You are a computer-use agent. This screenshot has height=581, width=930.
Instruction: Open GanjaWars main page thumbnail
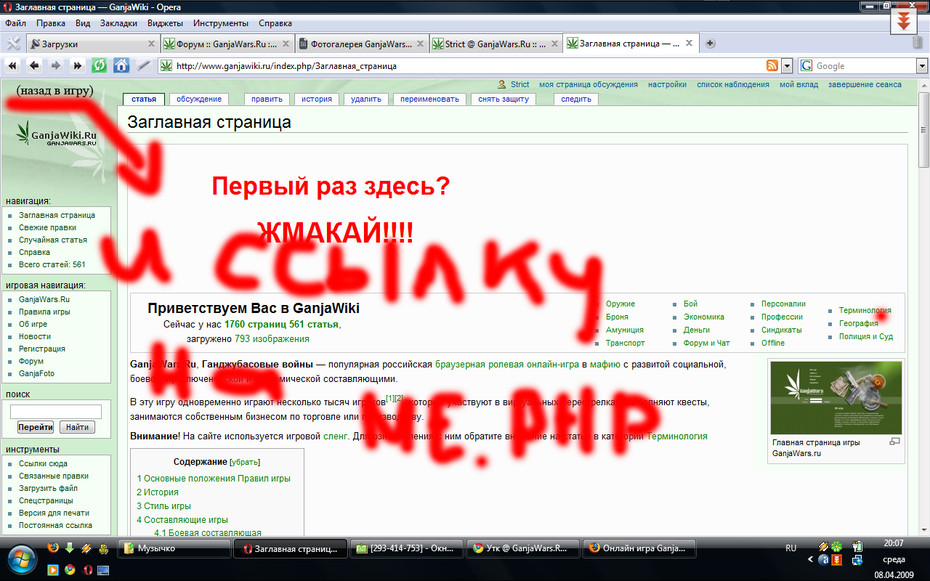(836, 398)
